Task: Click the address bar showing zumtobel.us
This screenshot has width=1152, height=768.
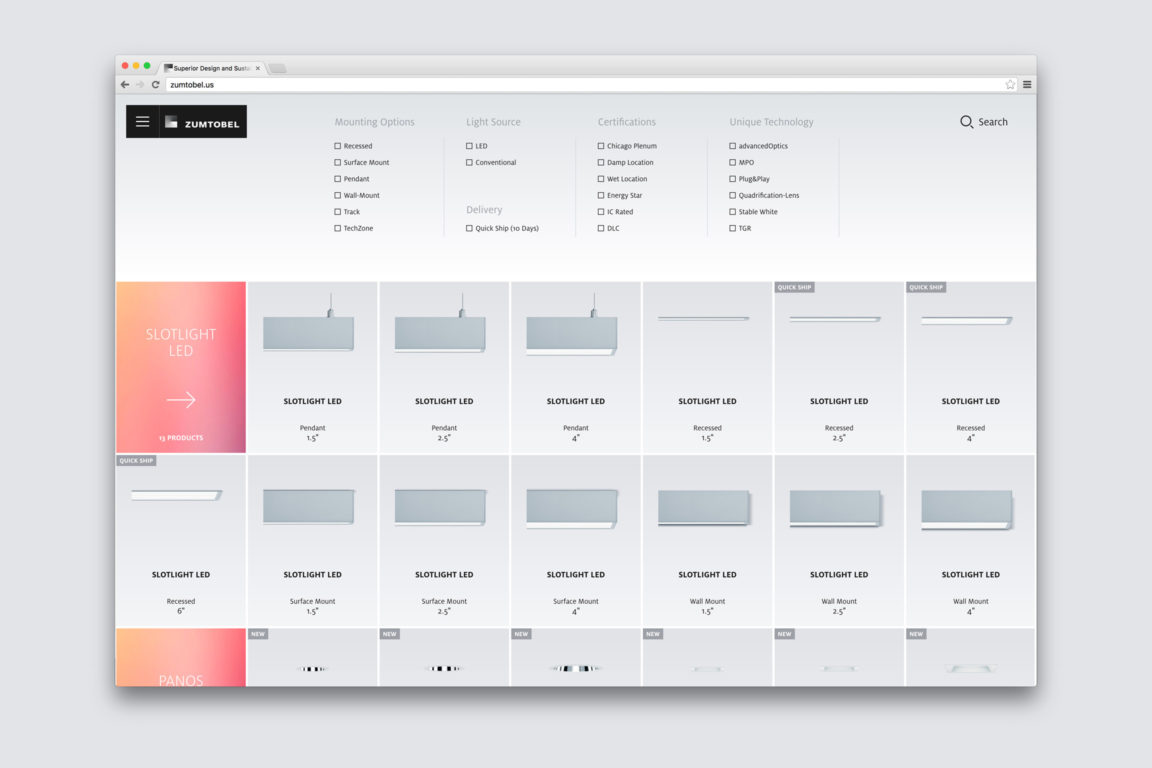Action: pyautogui.click(x=586, y=85)
